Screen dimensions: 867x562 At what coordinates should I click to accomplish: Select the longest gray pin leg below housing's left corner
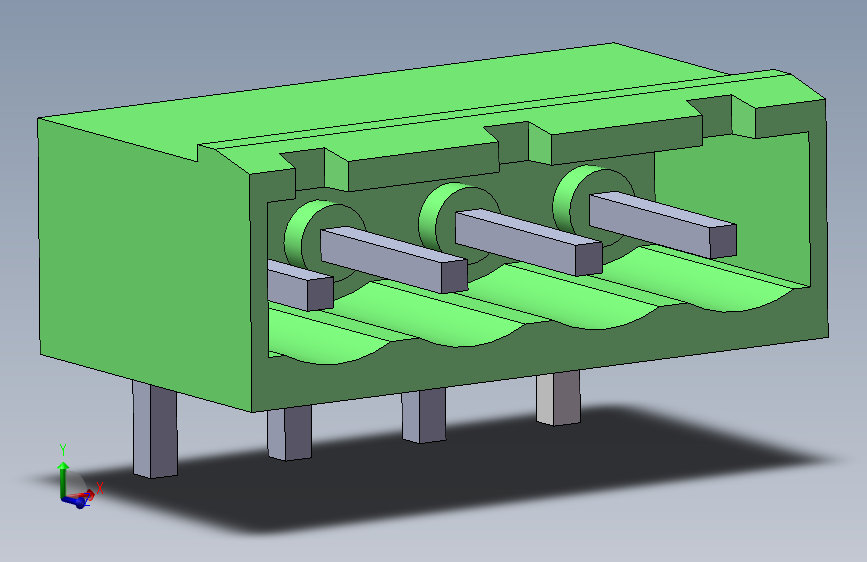[155, 430]
